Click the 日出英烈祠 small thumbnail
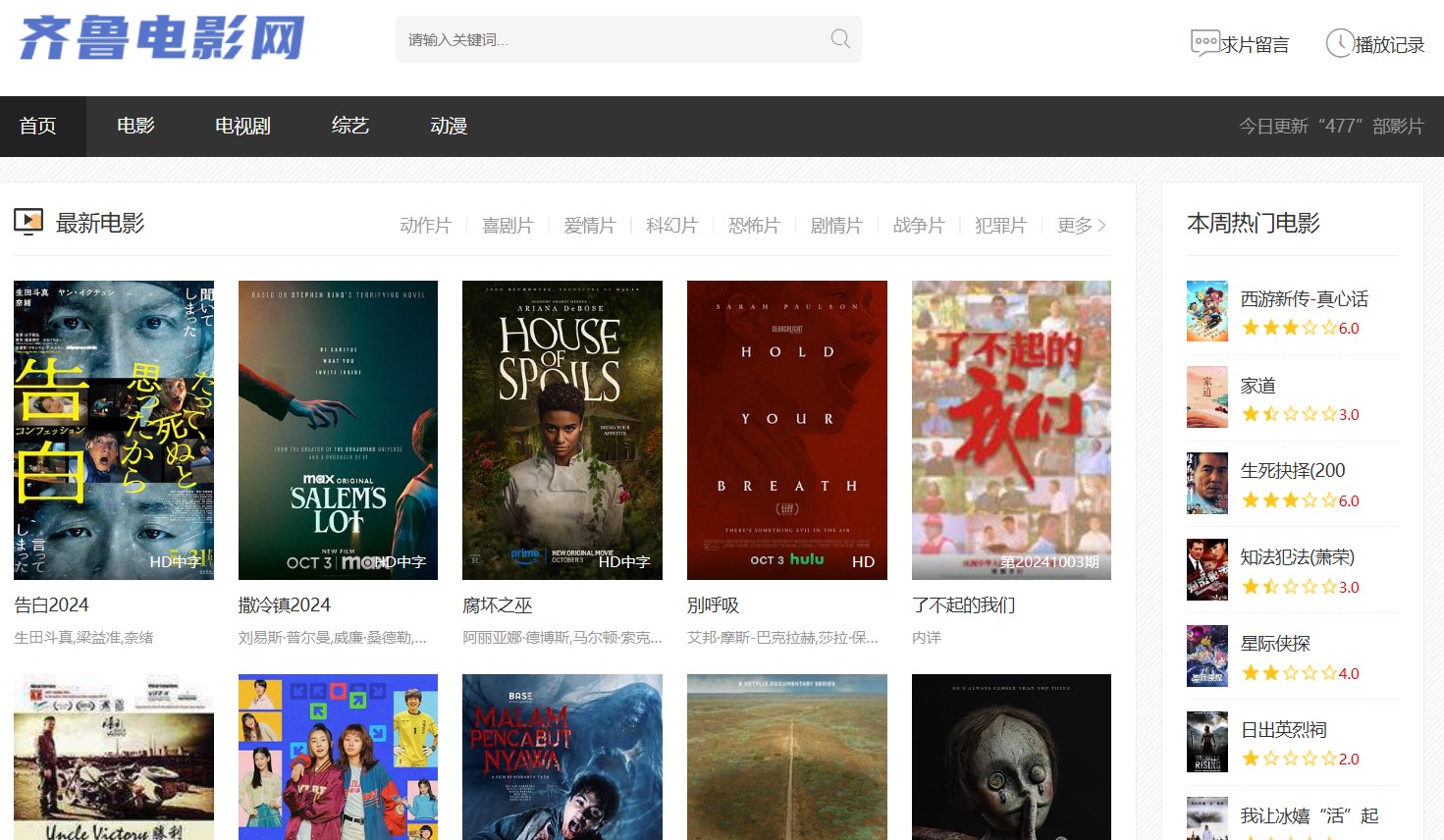The height and width of the screenshot is (840, 1444). click(x=1207, y=742)
